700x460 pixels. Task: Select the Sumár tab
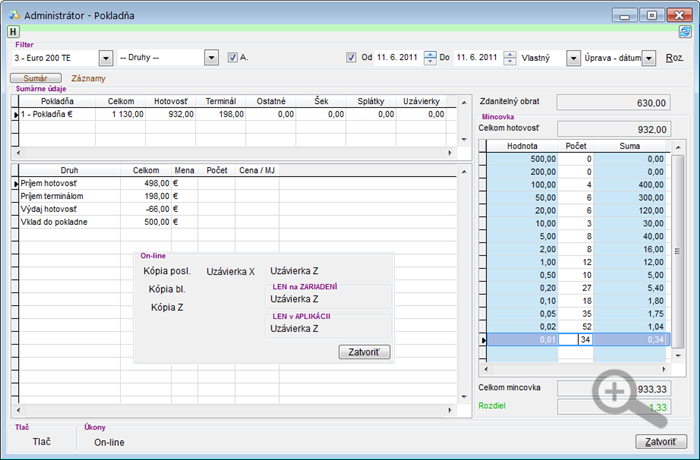tap(36, 78)
